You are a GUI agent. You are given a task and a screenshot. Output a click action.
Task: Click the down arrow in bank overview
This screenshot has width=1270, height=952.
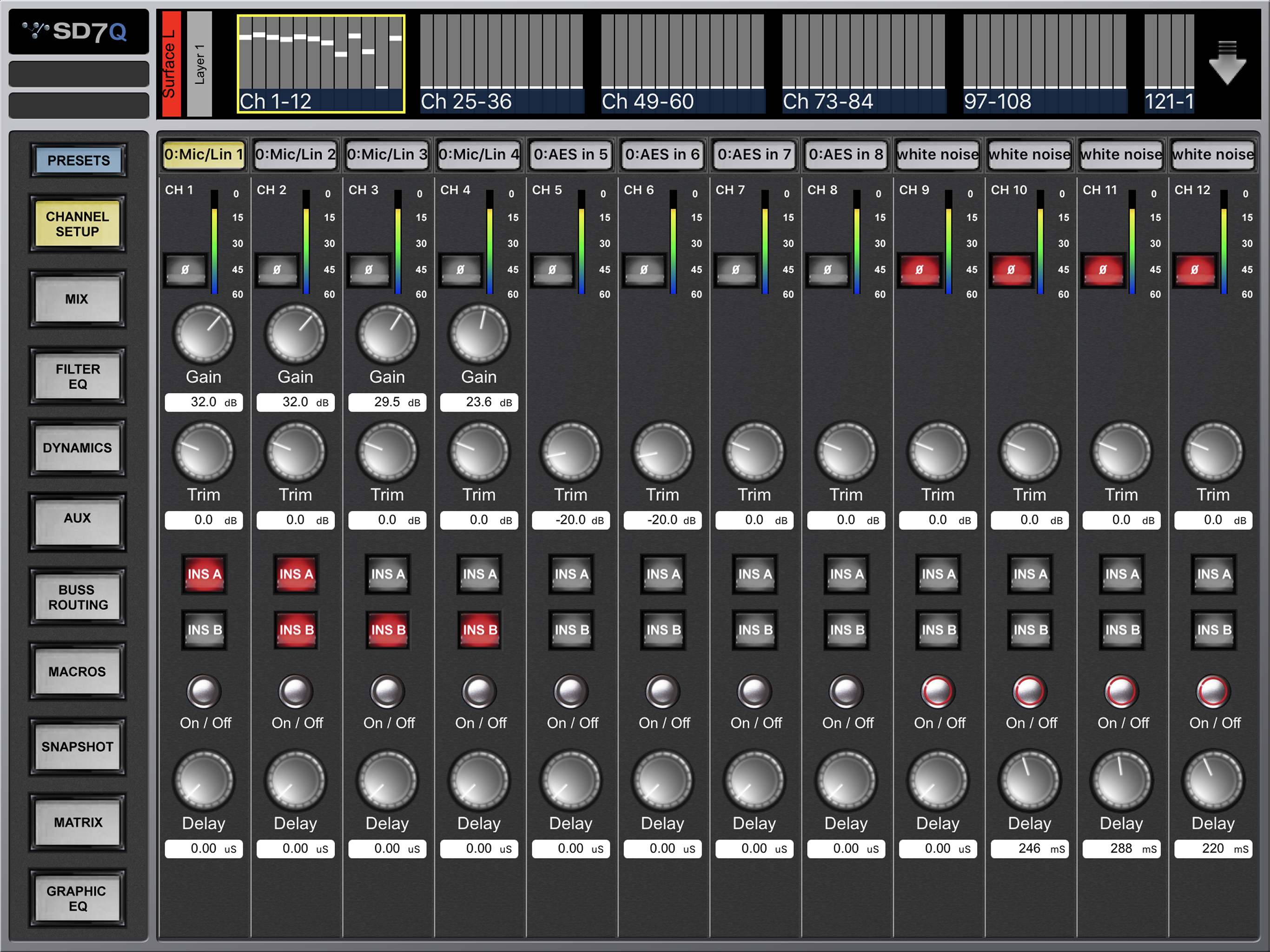1227,63
